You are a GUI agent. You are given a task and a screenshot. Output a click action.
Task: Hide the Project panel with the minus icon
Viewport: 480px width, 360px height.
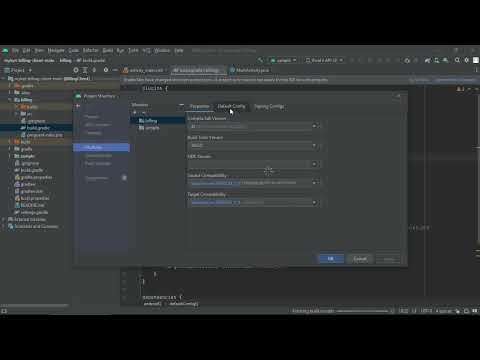tap(115, 70)
